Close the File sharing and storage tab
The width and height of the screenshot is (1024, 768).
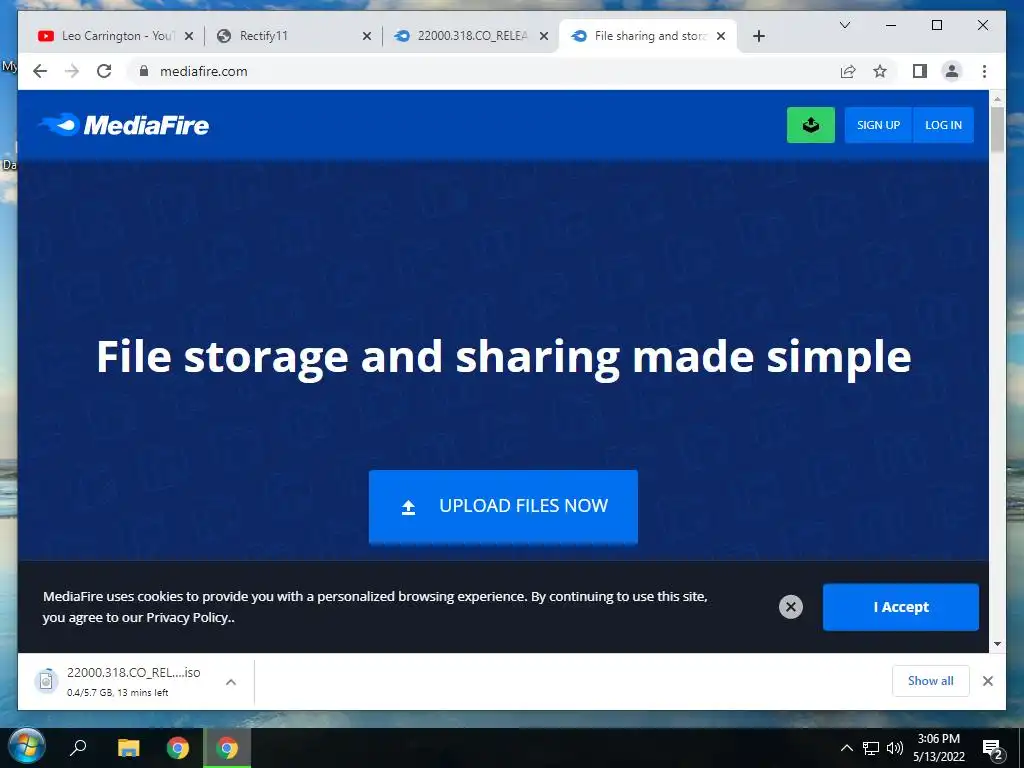[721, 36]
